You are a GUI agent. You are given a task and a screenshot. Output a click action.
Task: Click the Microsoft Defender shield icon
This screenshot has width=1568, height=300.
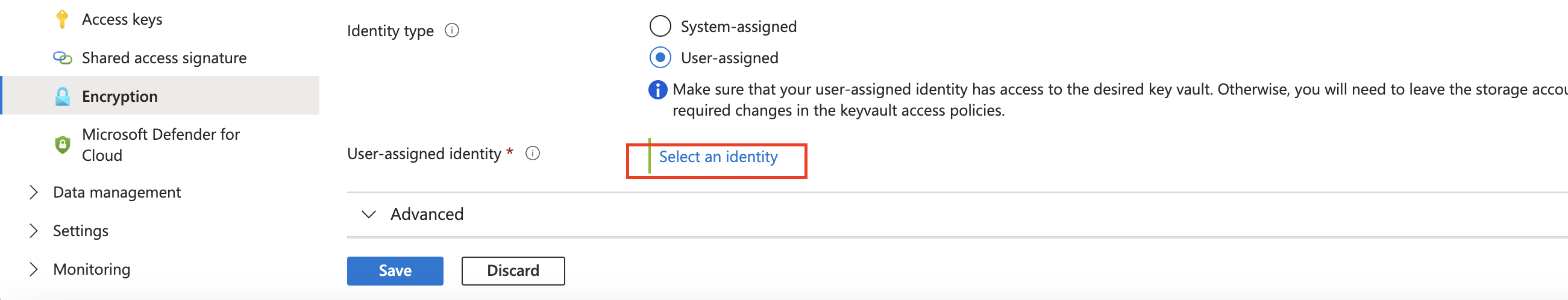coord(62,145)
